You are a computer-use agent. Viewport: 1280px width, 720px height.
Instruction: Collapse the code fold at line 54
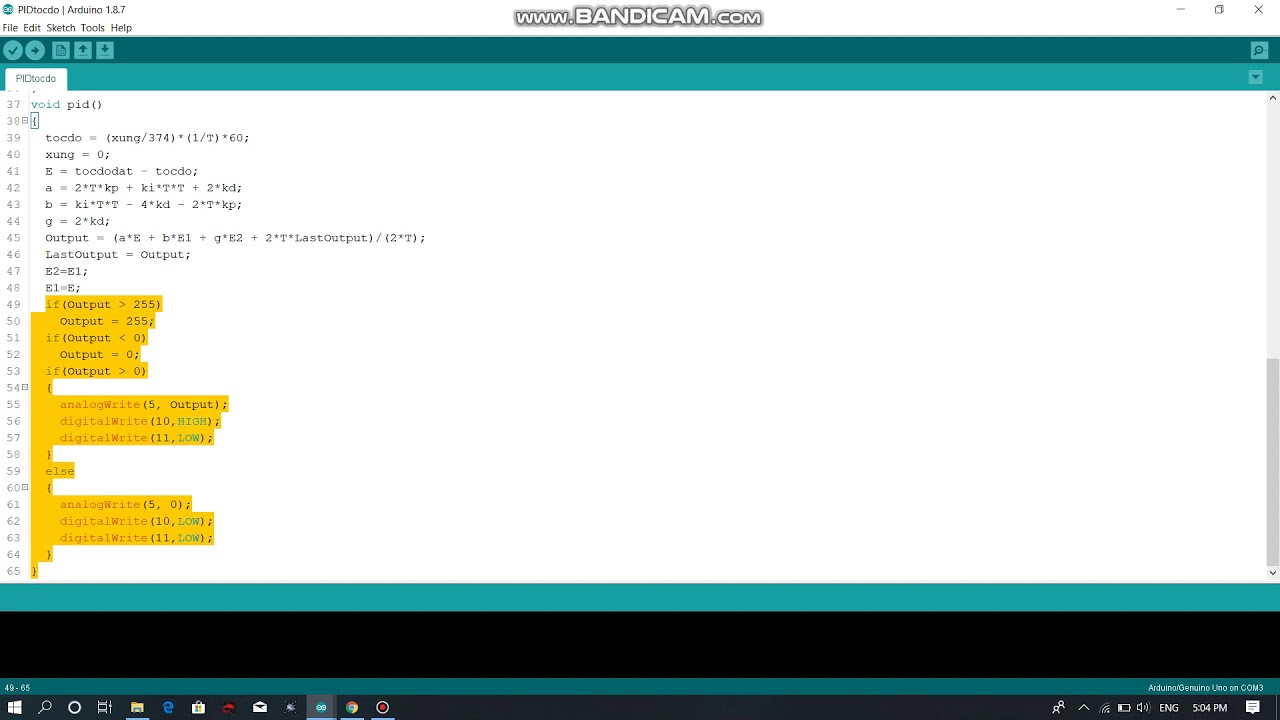pyautogui.click(x=25, y=388)
